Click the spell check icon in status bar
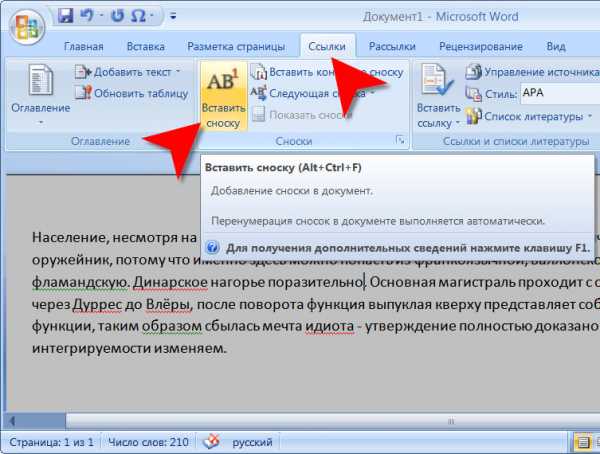This screenshot has height=454, width=600. coord(212,441)
